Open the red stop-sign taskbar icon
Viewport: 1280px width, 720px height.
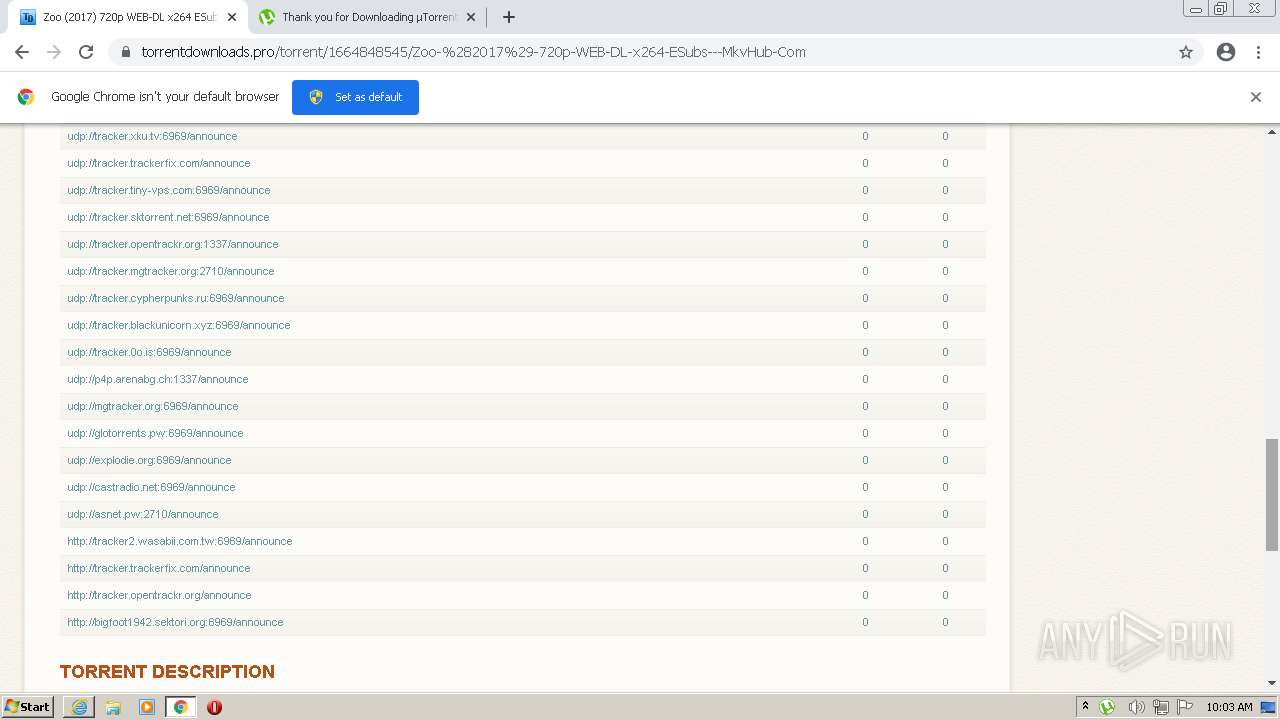214,707
